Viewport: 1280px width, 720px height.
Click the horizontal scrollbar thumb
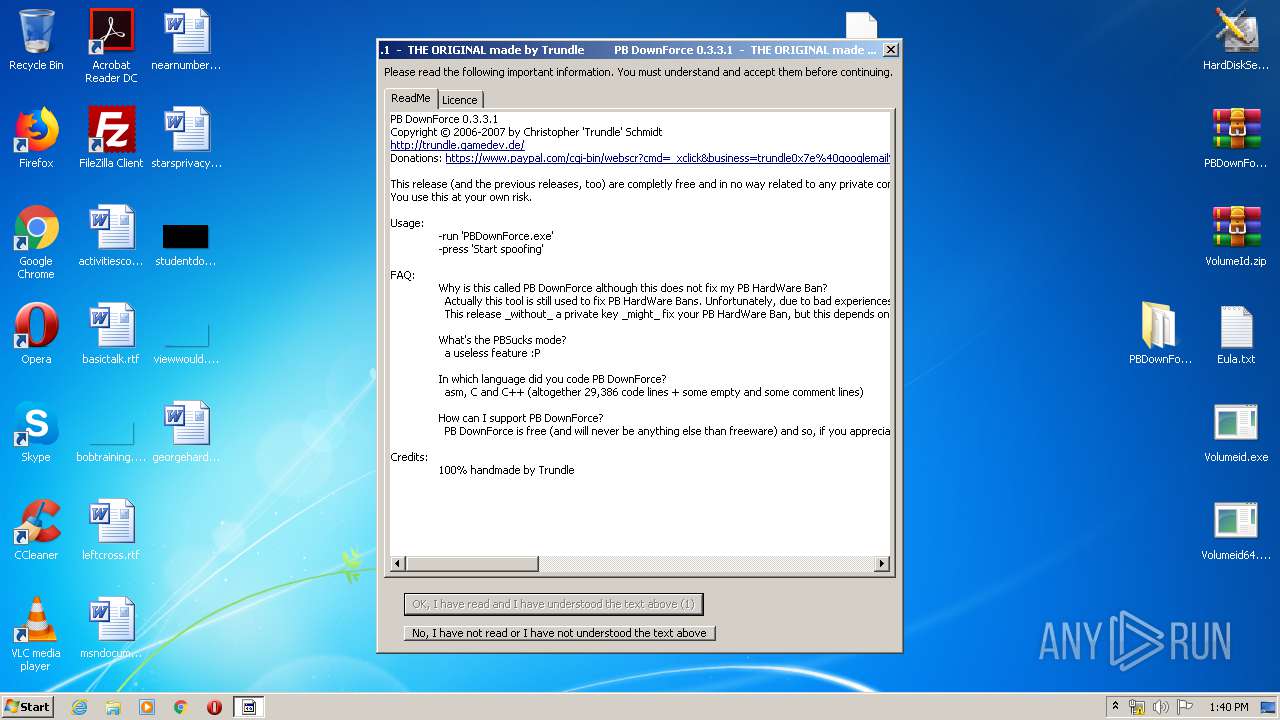click(472, 564)
